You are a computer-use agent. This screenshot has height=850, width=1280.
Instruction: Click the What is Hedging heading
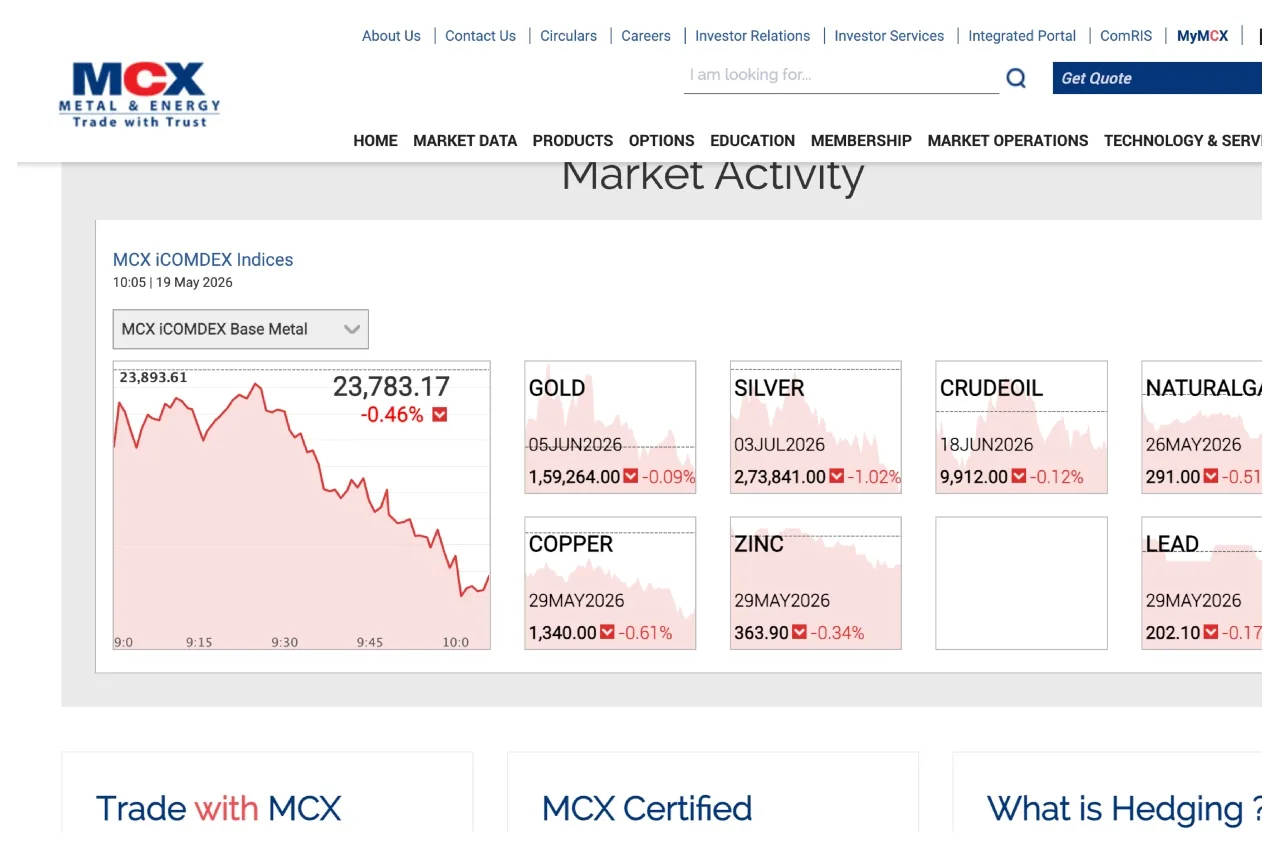click(1125, 808)
